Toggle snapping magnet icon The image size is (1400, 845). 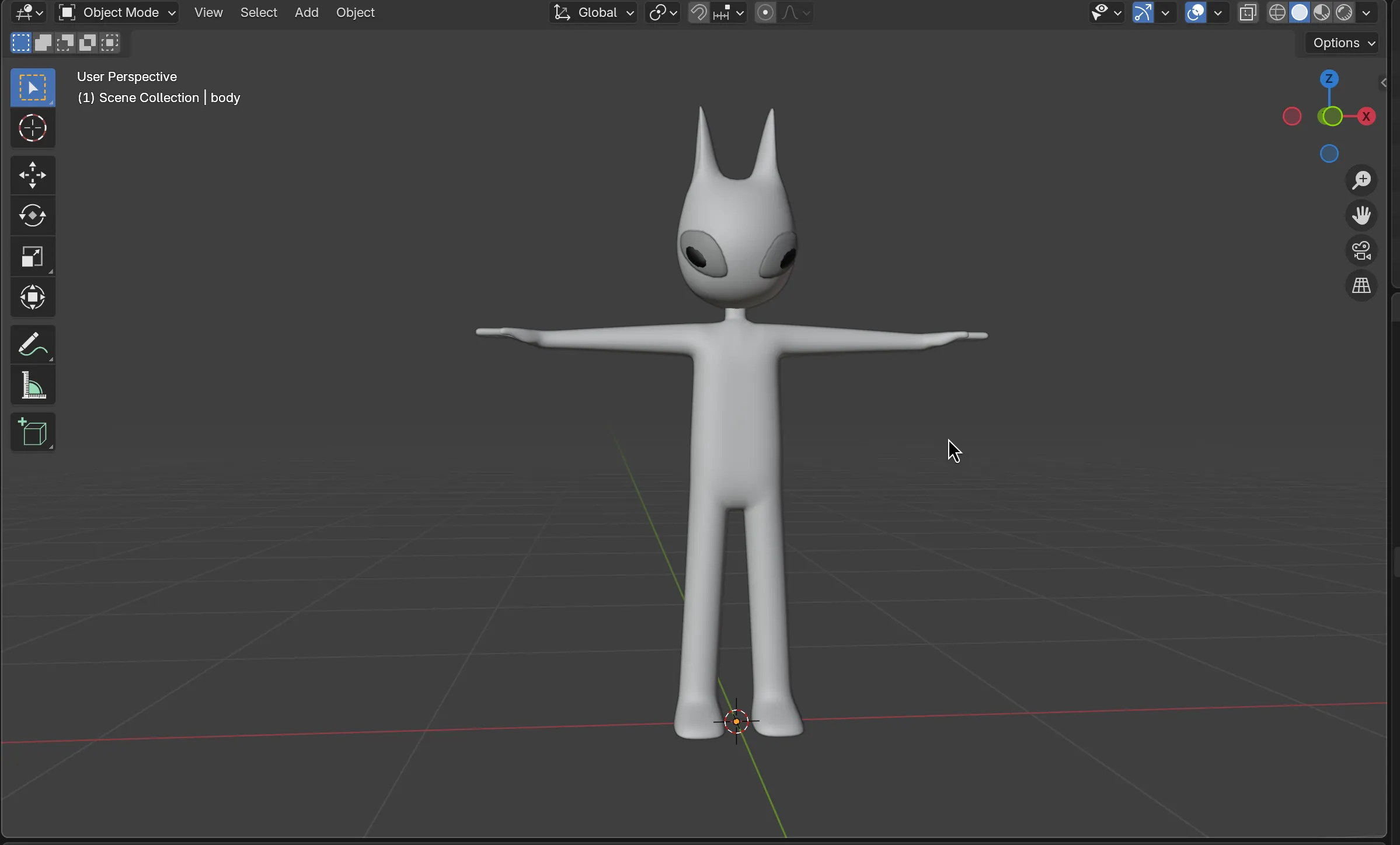[x=698, y=12]
